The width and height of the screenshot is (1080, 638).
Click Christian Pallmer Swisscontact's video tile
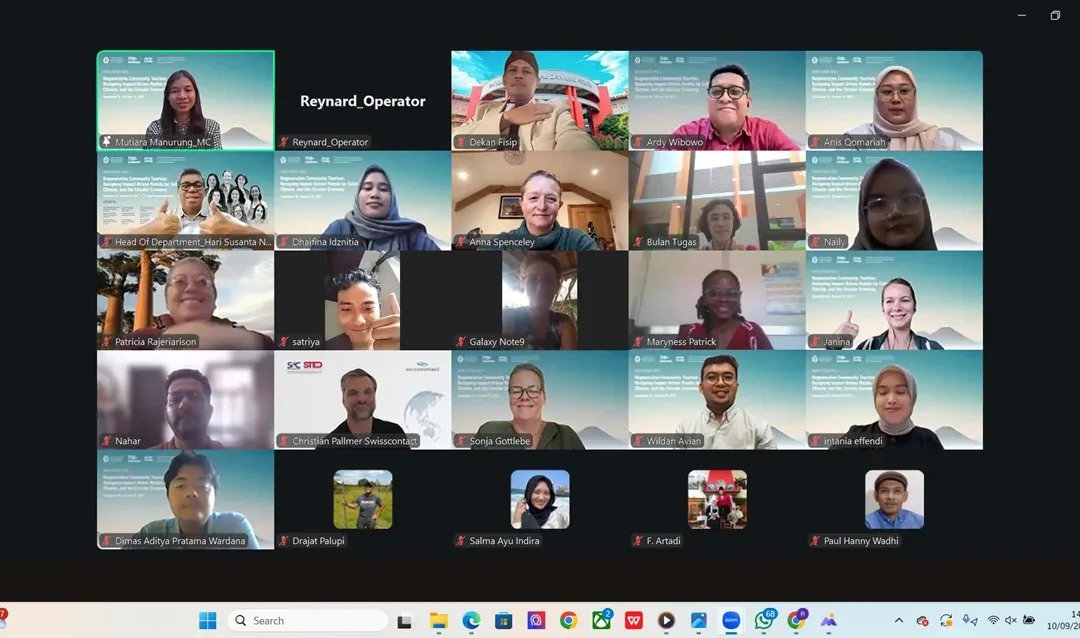pos(362,399)
